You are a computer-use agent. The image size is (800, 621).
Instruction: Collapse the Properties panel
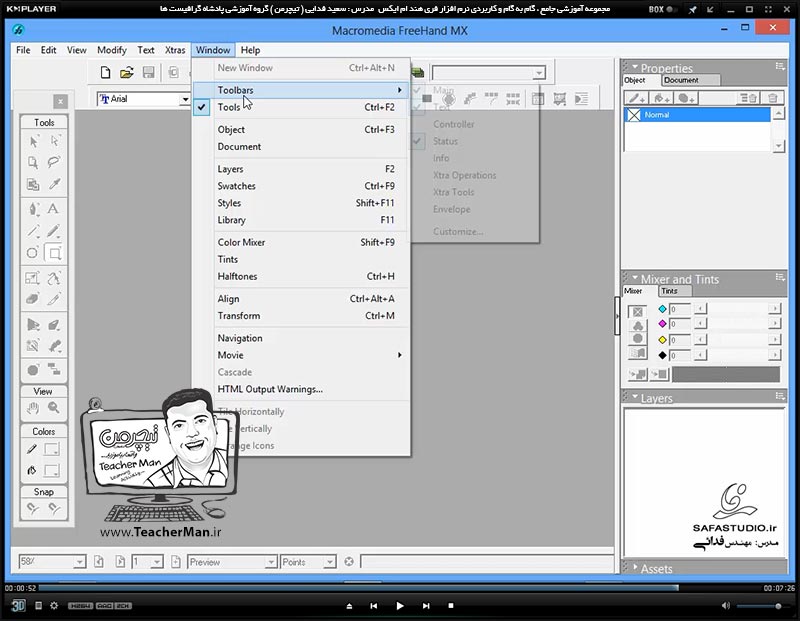click(635, 67)
